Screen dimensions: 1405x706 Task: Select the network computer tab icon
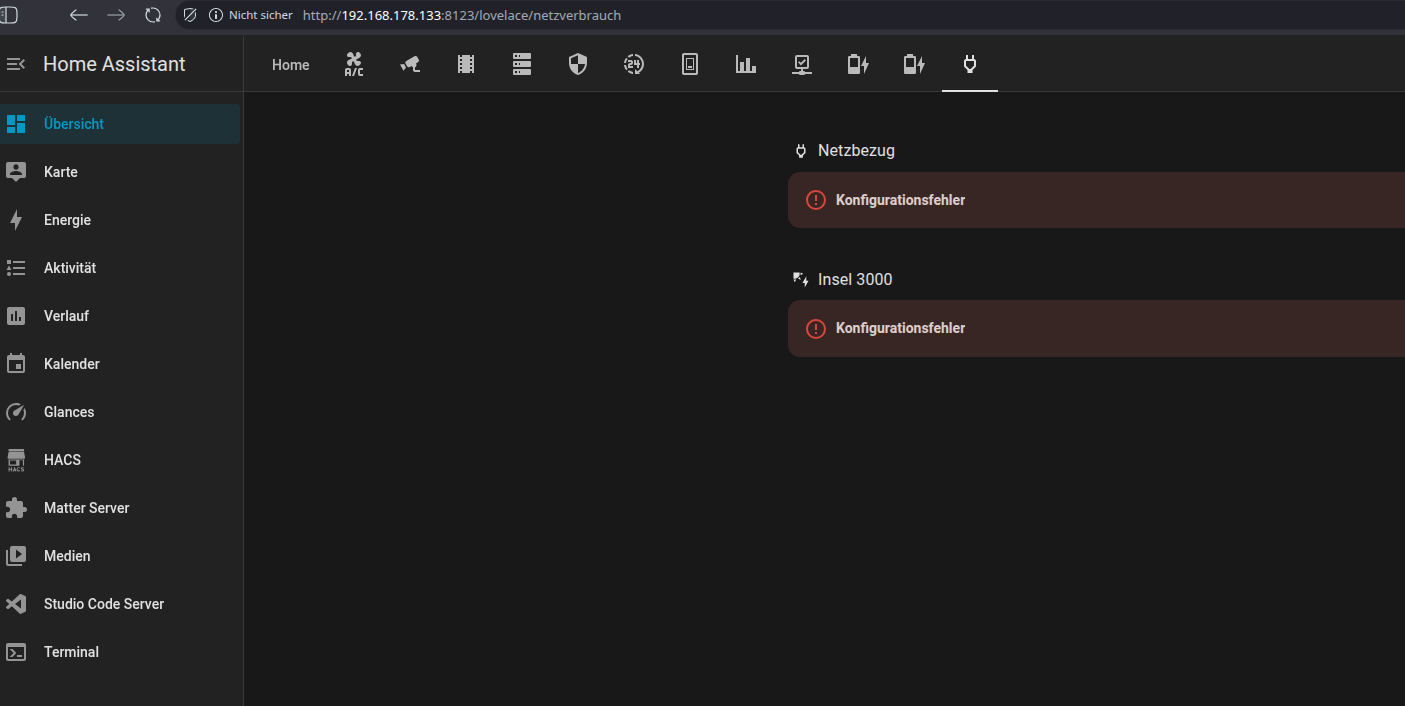click(802, 65)
